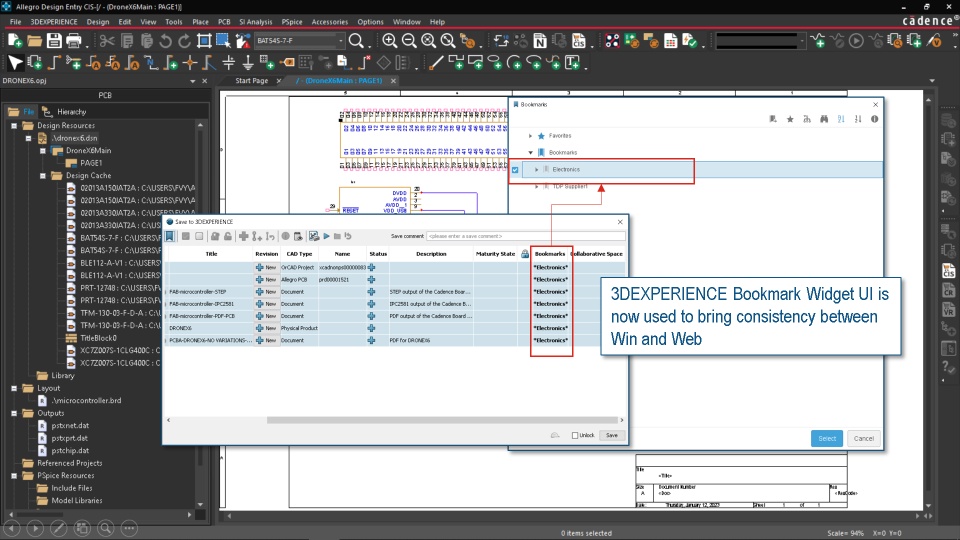The width and height of the screenshot is (960, 540).
Task: Print the schematic page
Action: (74, 41)
